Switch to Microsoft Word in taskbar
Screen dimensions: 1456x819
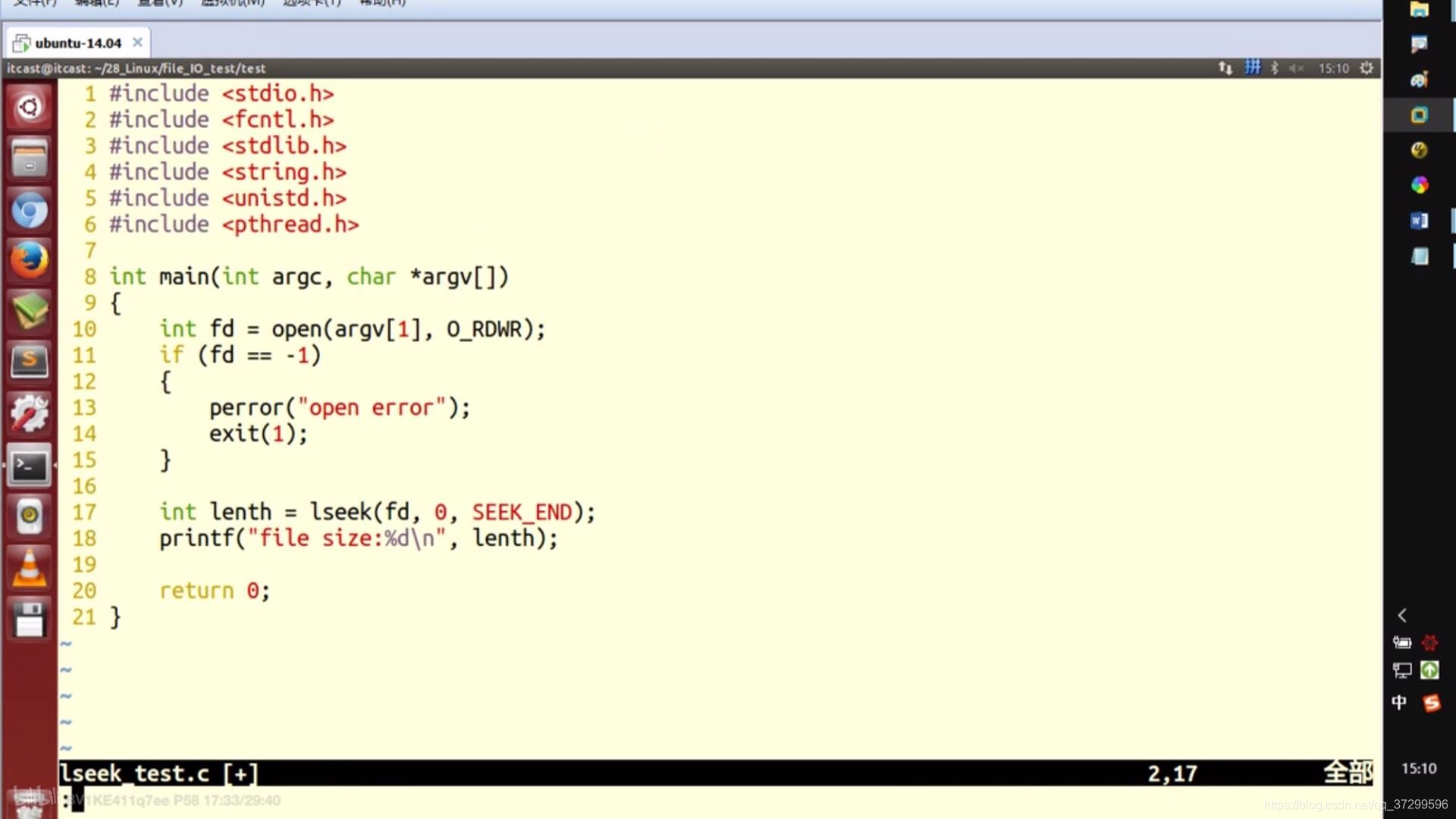(1419, 221)
